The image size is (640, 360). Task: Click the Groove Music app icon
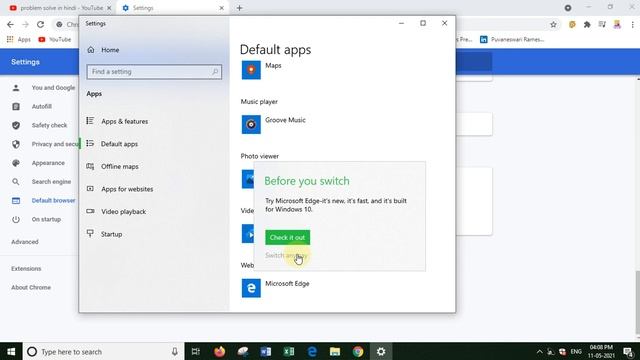pyautogui.click(x=251, y=124)
